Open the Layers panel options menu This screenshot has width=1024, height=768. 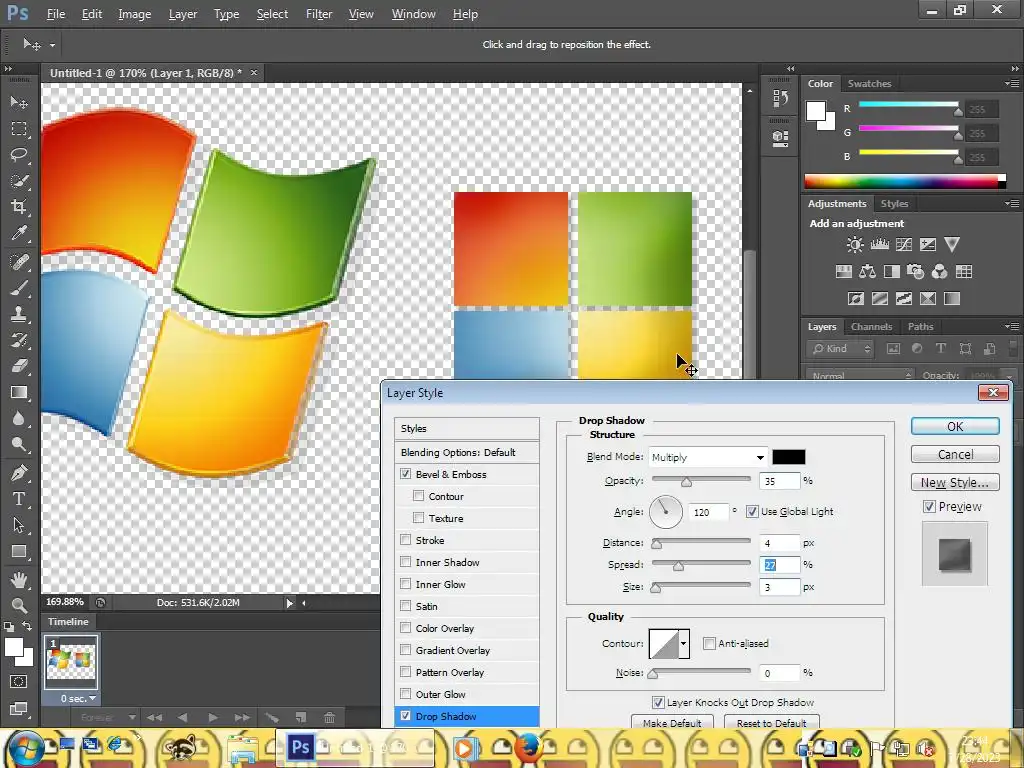click(1012, 327)
